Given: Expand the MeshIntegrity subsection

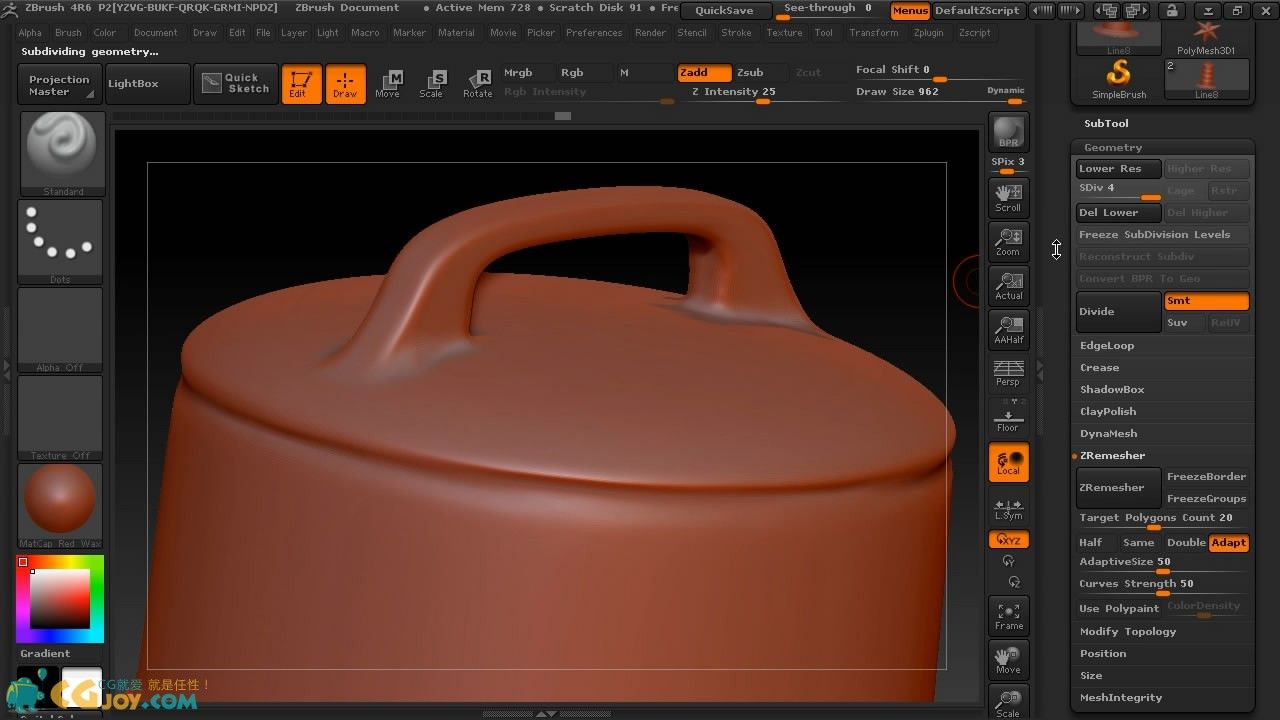Looking at the screenshot, I should pyautogui.click(x=1121, y=698).
